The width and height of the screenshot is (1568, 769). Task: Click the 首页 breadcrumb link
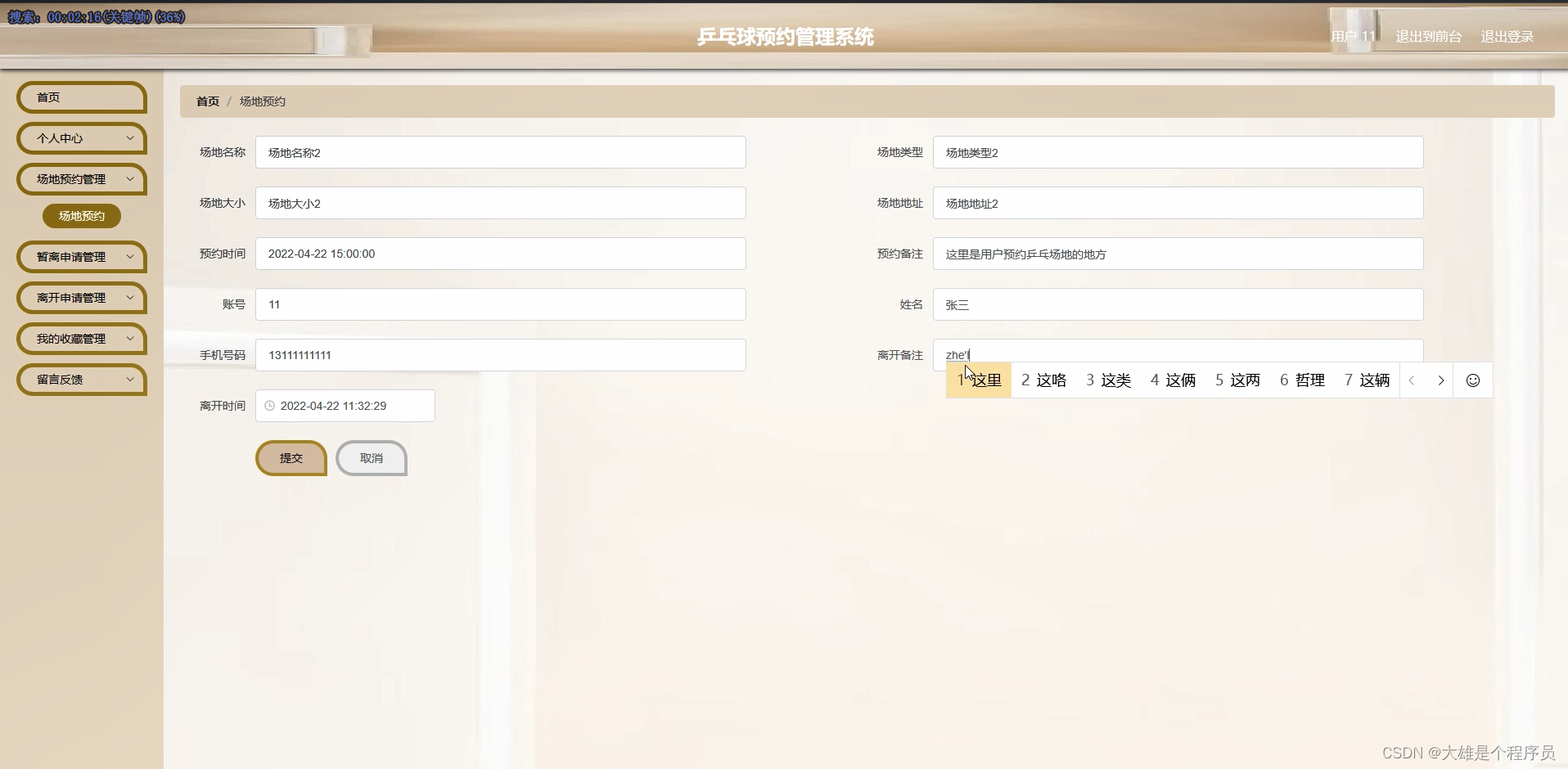coord(207,101)
